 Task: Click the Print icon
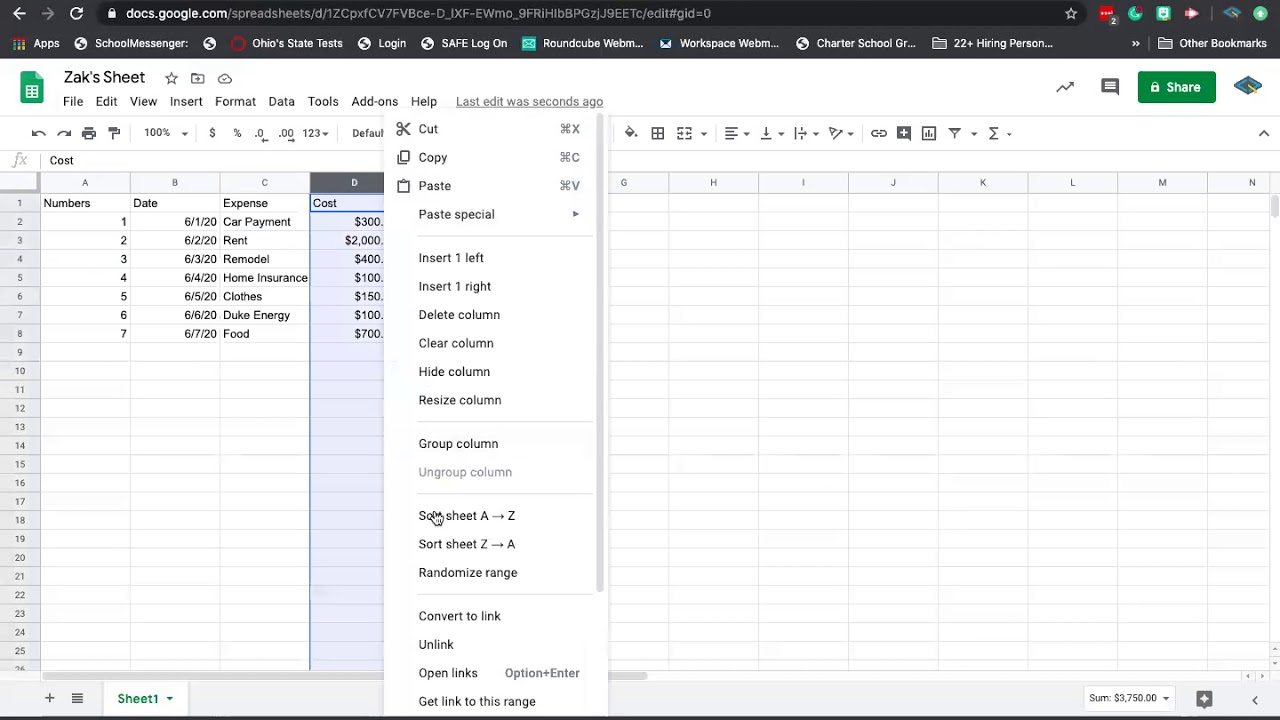89,133
